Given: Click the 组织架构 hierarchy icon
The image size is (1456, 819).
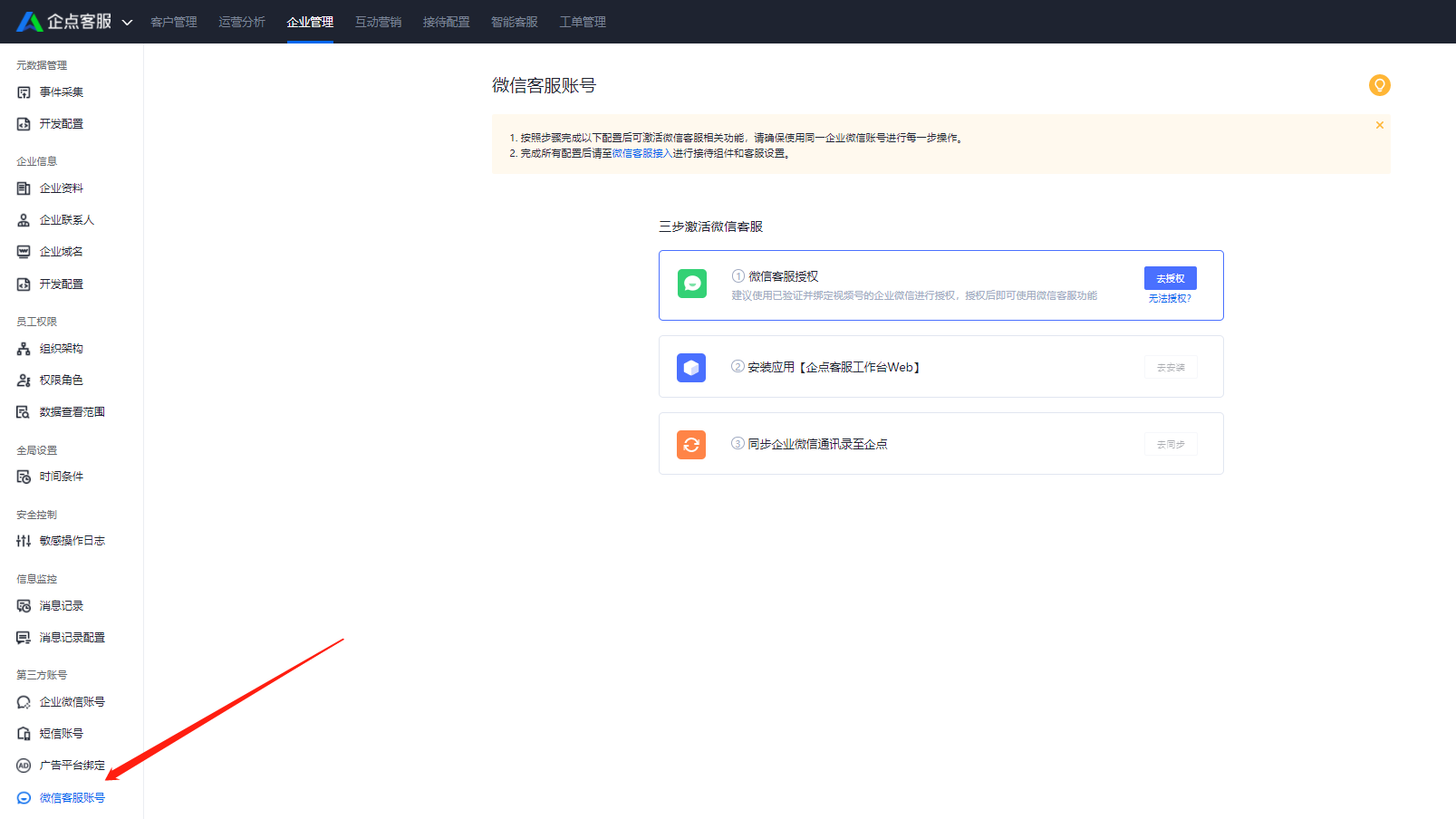Looking at the screenshot, I should pyautogui.click(x=24, y=349).
